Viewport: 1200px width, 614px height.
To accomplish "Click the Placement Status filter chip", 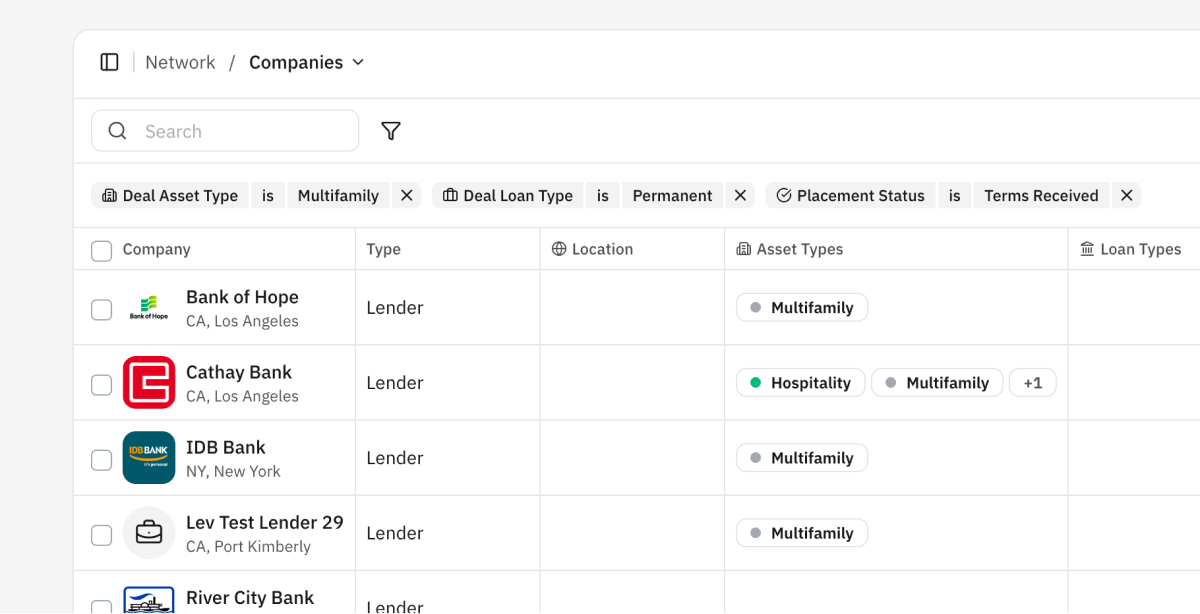I will (850, 195).
